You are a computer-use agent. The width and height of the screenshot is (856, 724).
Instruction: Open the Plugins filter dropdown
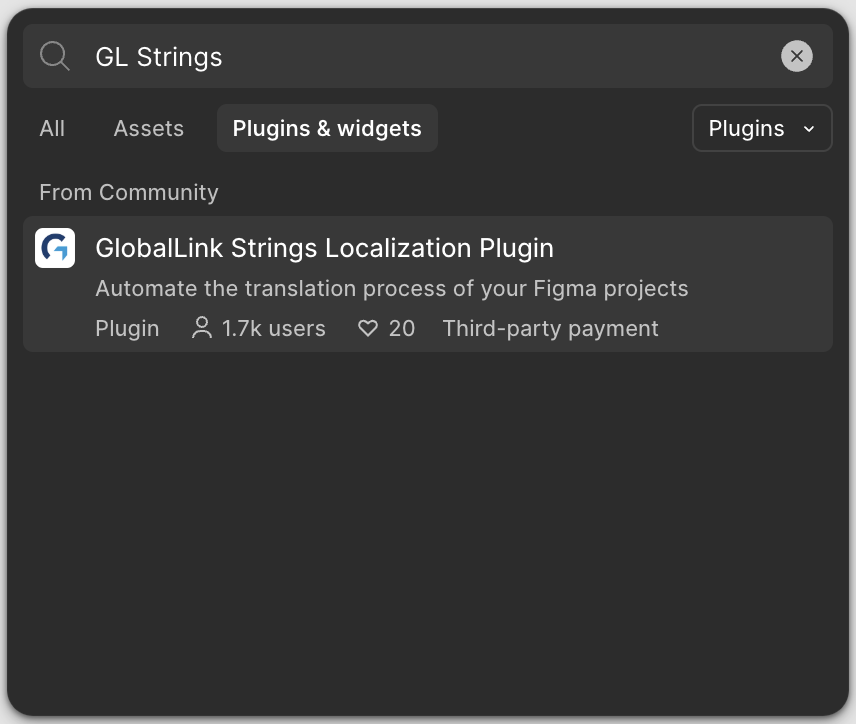click(762, 128)
